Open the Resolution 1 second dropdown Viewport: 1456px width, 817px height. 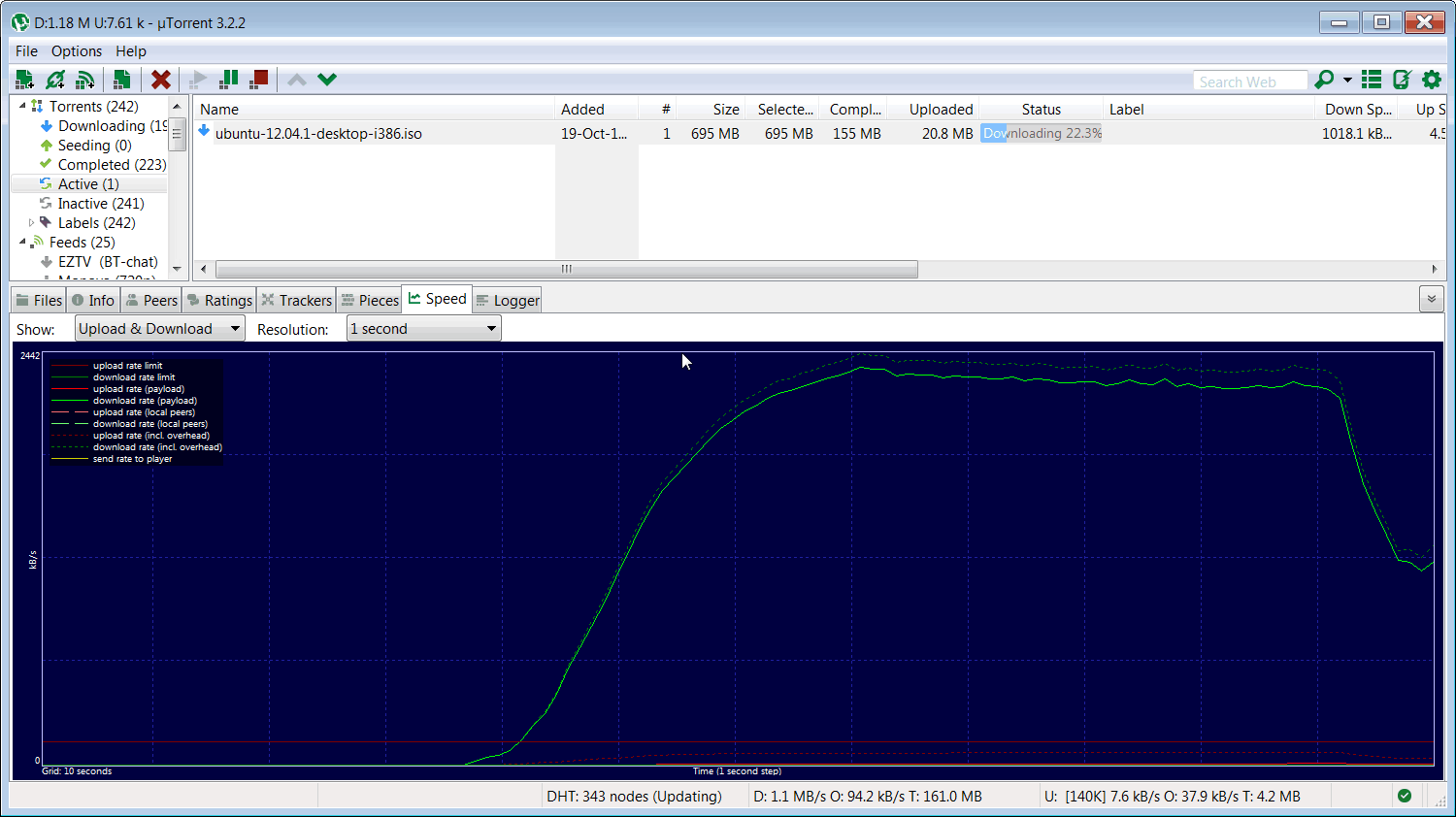(x=424, y=329)
